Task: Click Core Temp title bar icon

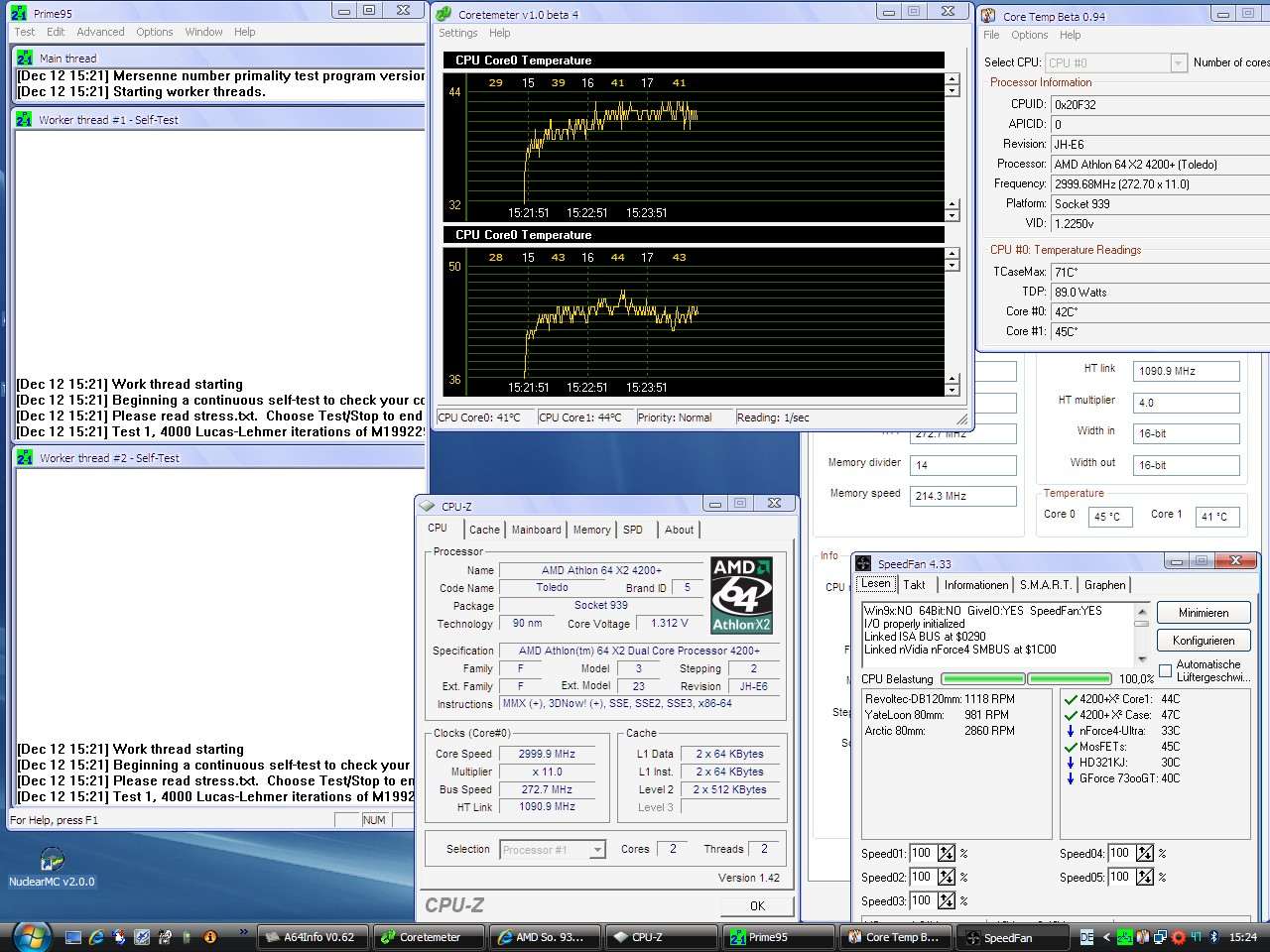Action: click(988, 16)
